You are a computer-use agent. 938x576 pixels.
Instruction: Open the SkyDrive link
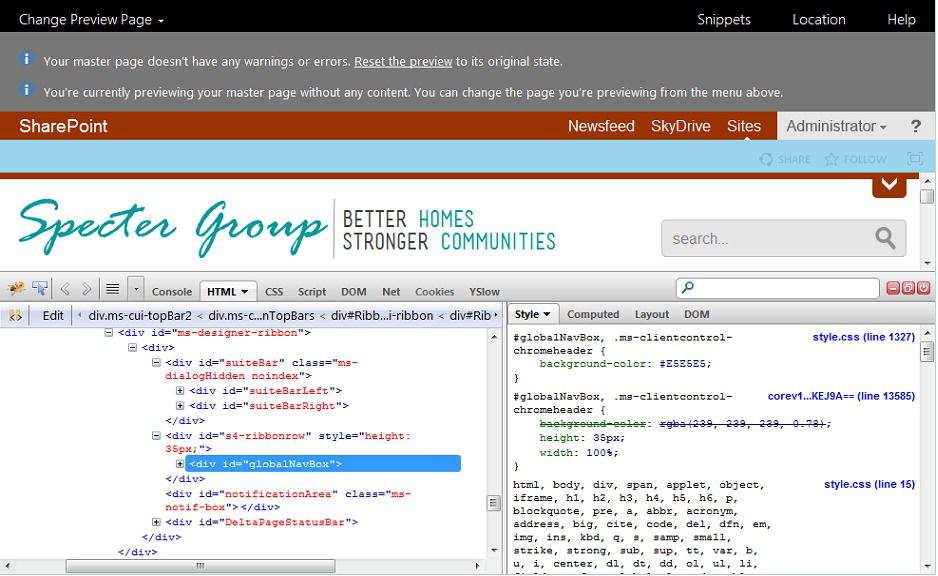681,126
